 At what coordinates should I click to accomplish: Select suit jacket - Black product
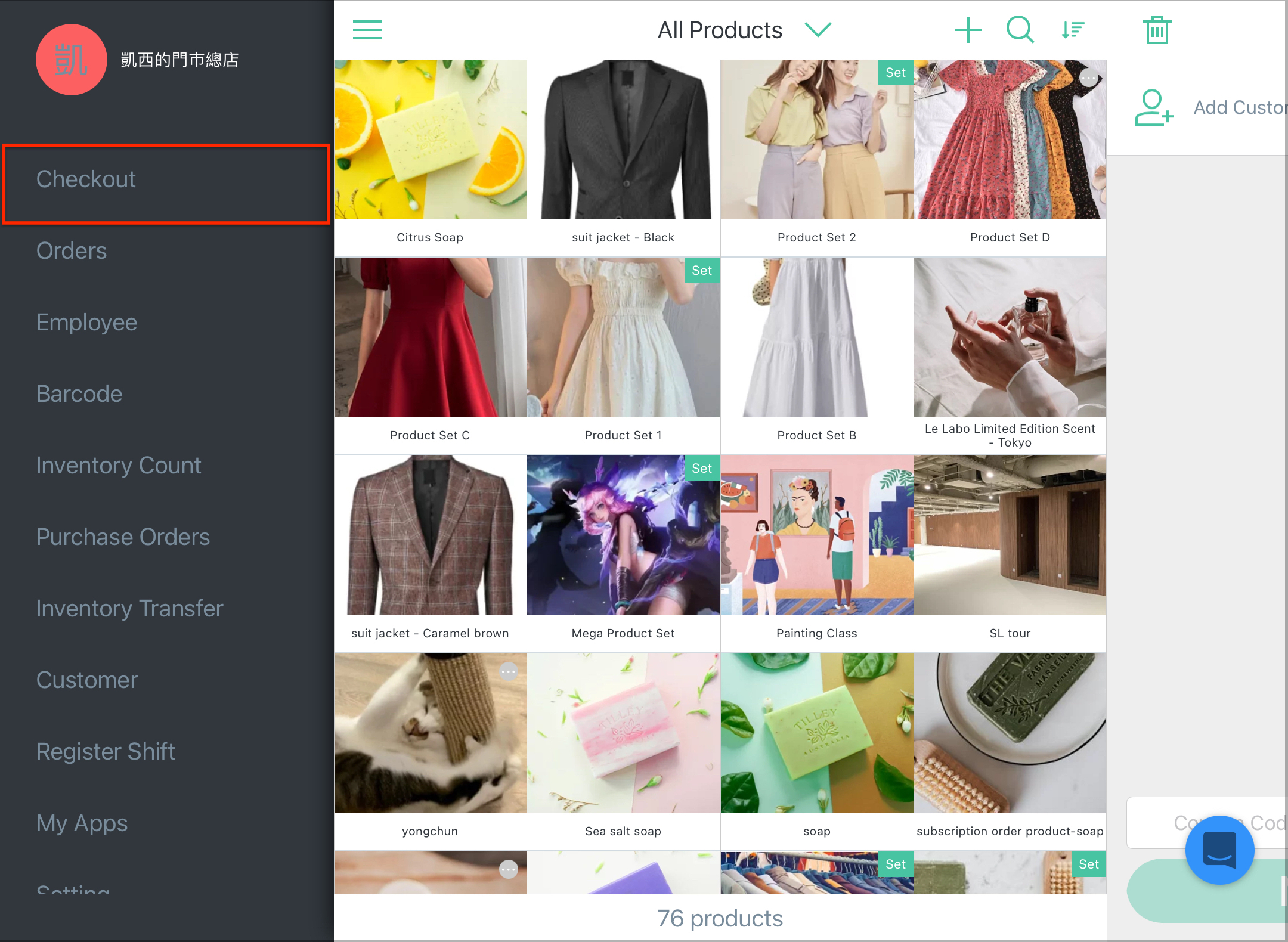coord(623,158)
